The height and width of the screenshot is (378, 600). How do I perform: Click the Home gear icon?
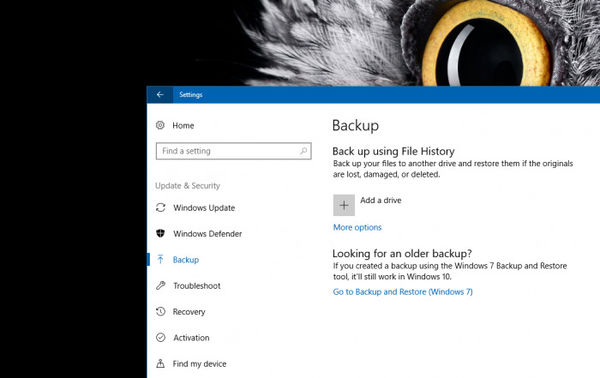[160, 125]
